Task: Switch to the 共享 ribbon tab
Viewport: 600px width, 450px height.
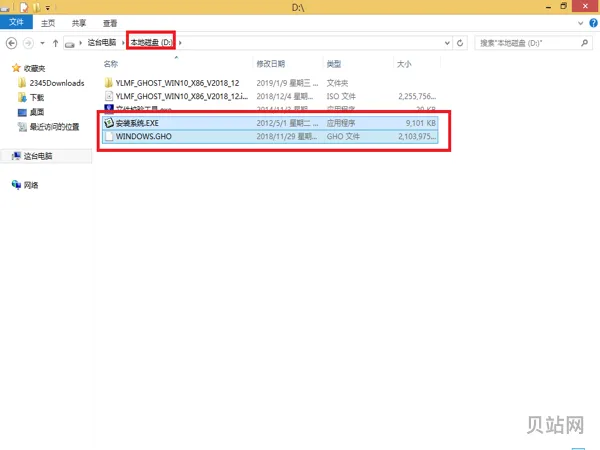Action: point(79,23)
